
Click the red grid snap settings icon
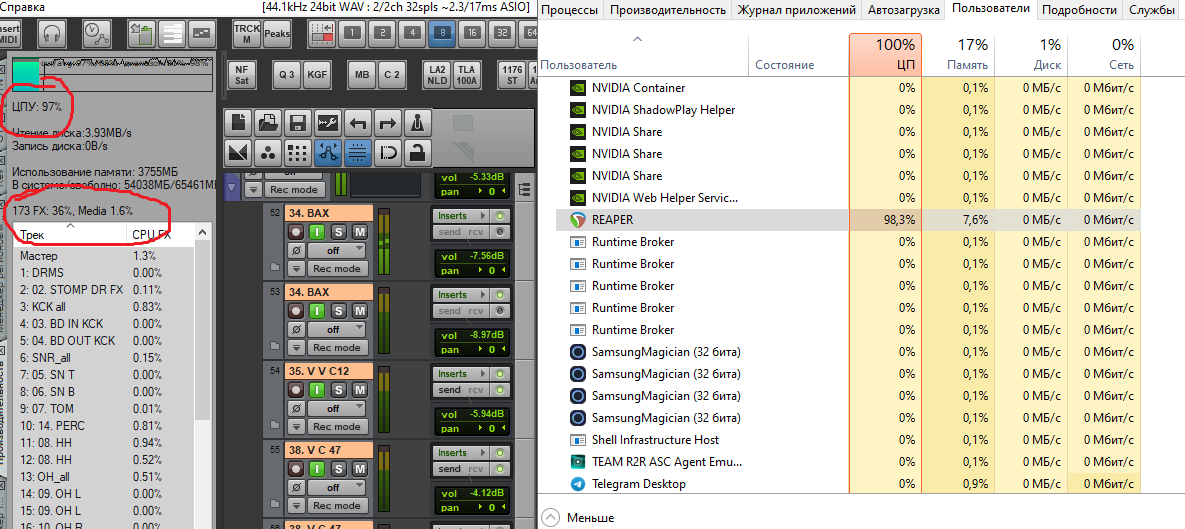tap(323, 33)
